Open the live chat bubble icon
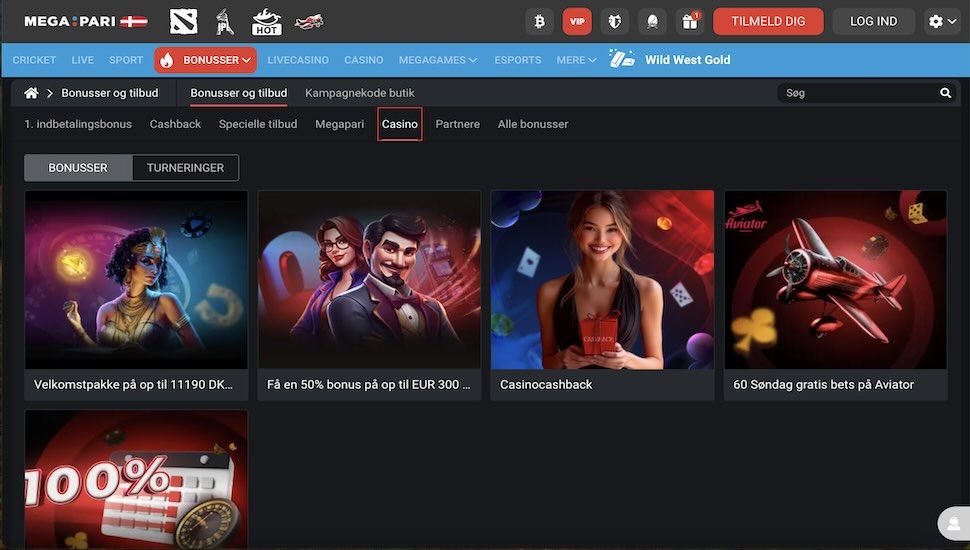The height and width of the screenshot is (550, 970). pyautogui.click(x=954, y=523)
